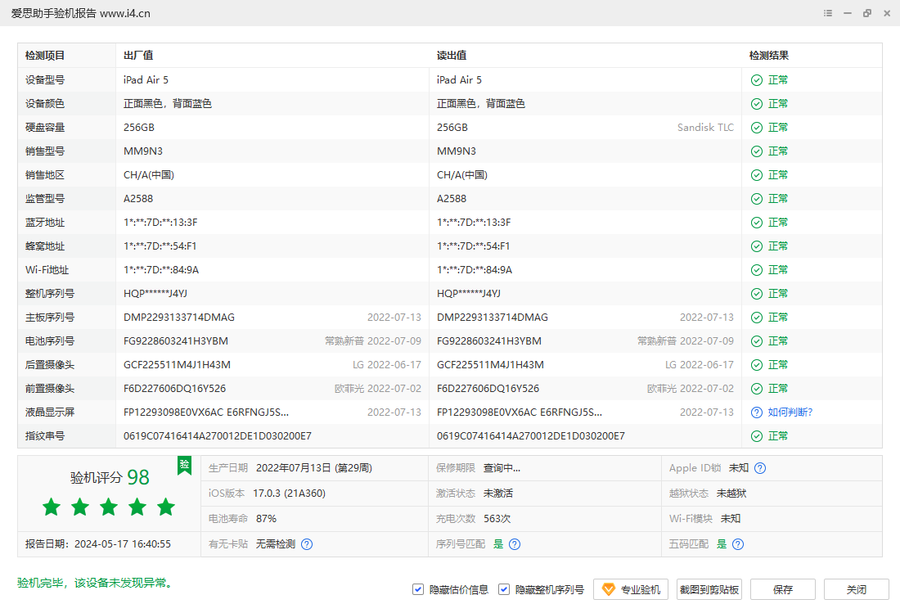Click the five-star rating display
The width and height of the screenshot is (900, 613).
tap(109, 507)
